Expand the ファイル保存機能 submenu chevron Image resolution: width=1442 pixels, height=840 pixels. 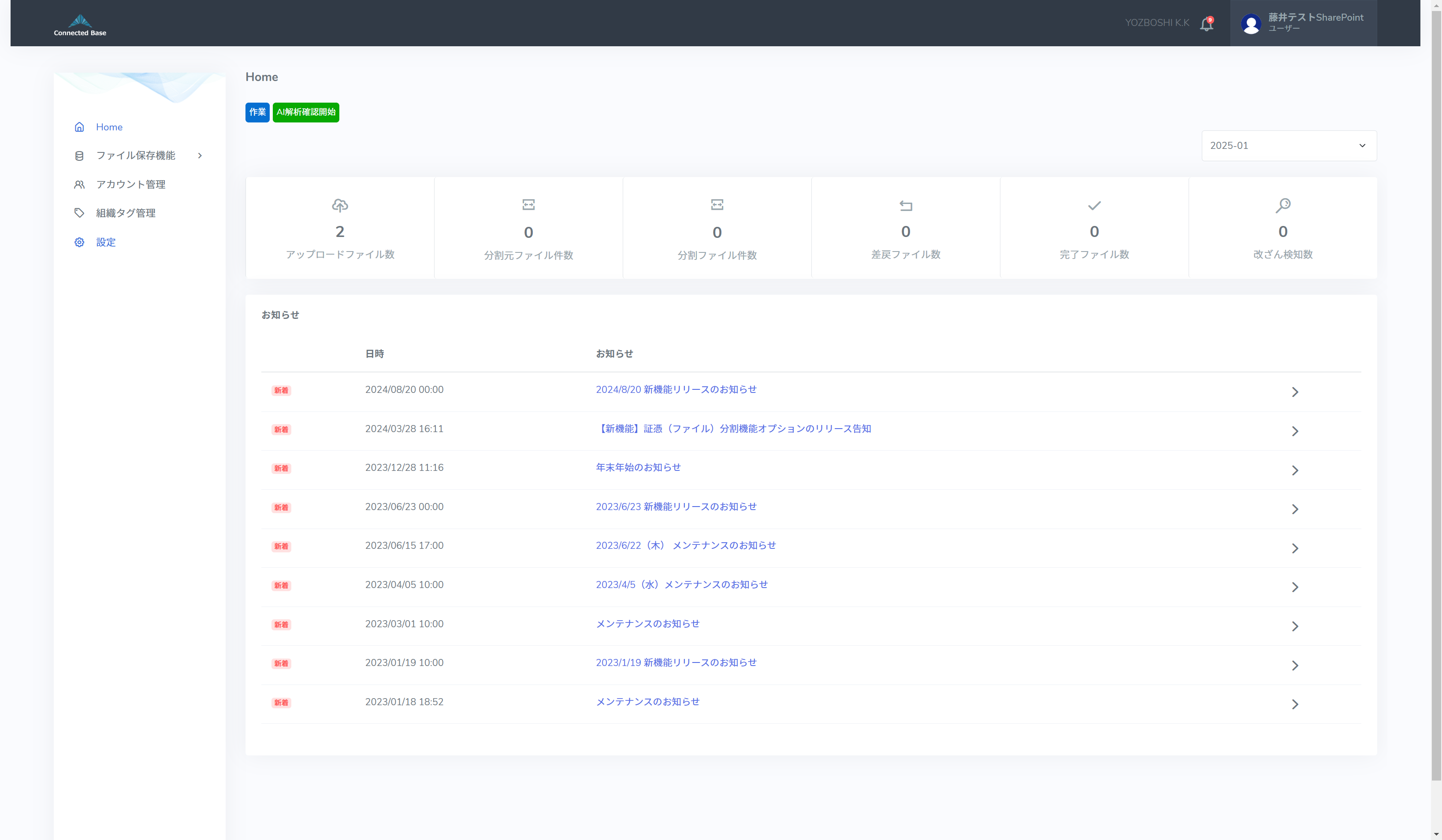click(200, 155)
